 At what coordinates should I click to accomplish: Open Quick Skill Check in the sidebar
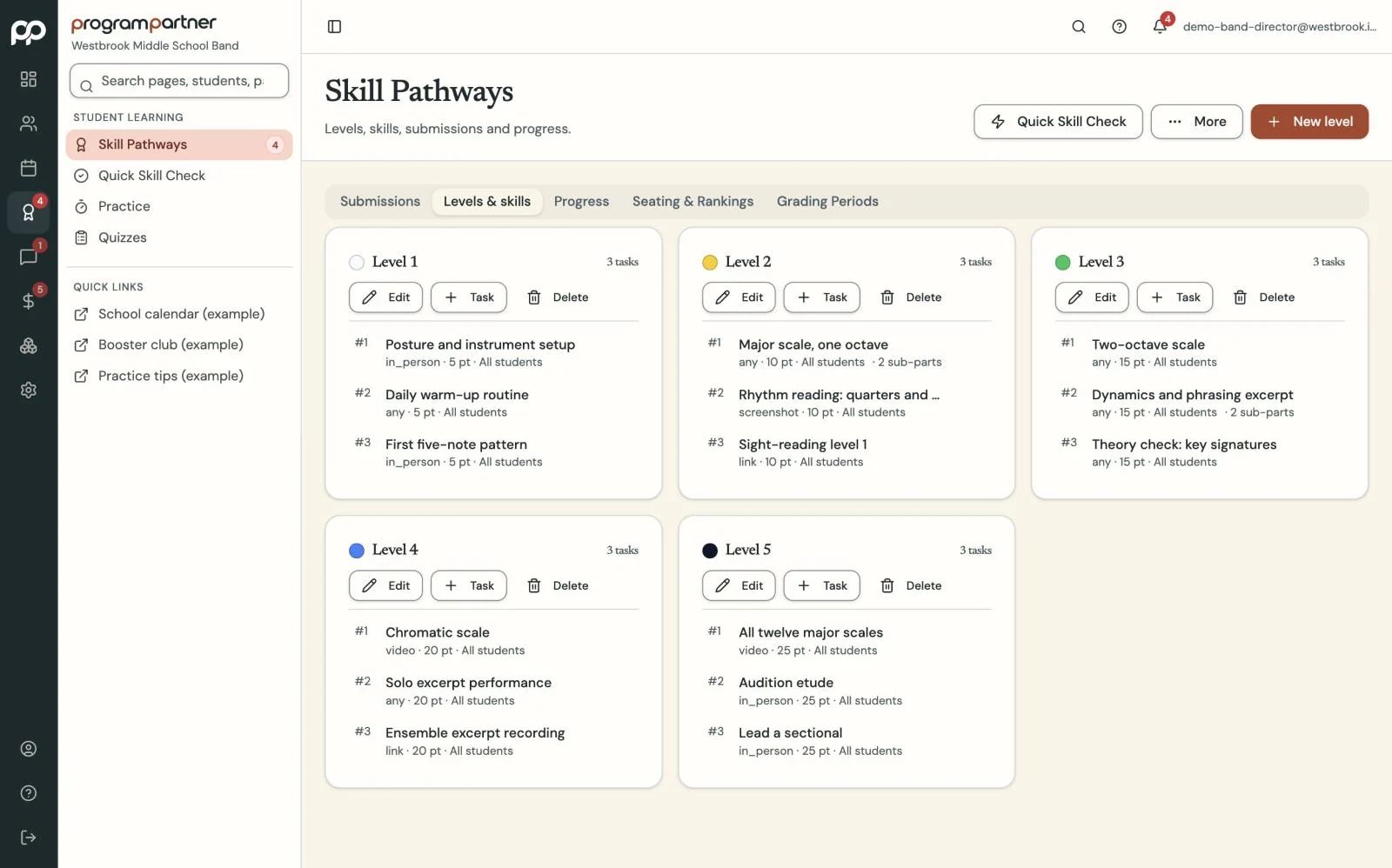click(x=179, y=176)
